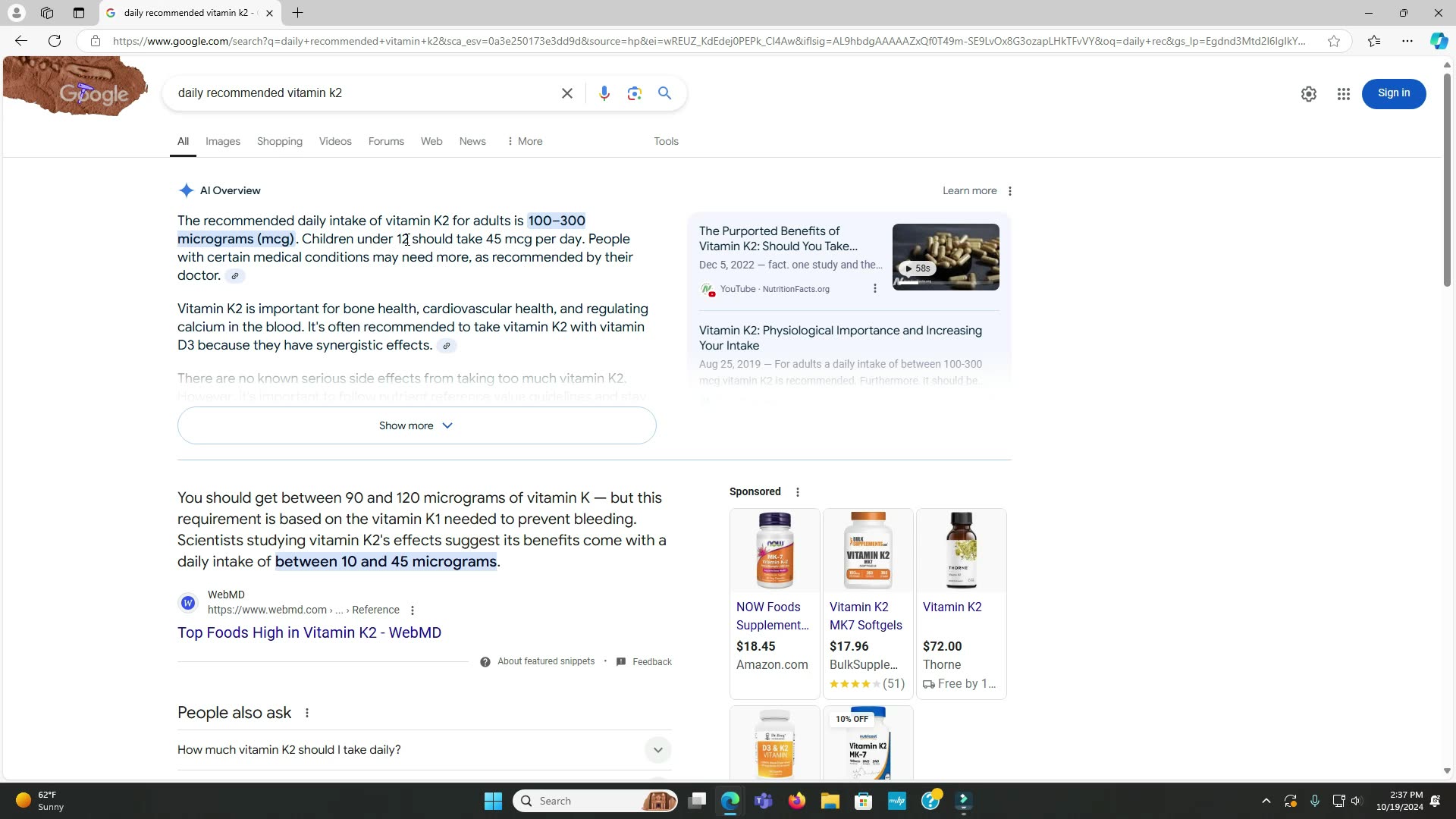Click the blue magnifier search icon
The width and height of the screenshot is (1456, 819).
(664, 93)
